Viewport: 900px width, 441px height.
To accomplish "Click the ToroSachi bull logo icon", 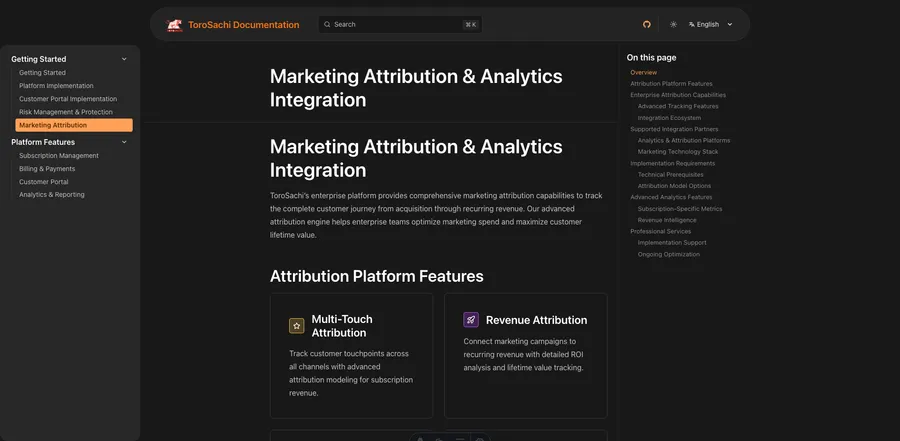I will click(174, 25).
